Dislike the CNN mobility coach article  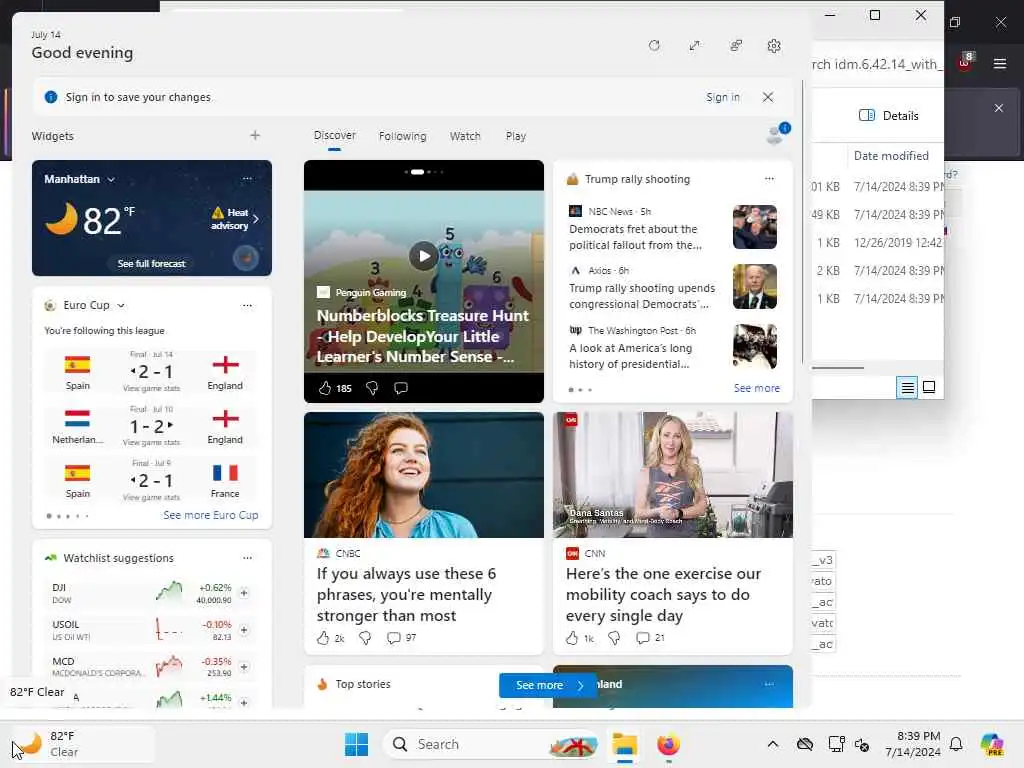(615, 638)
